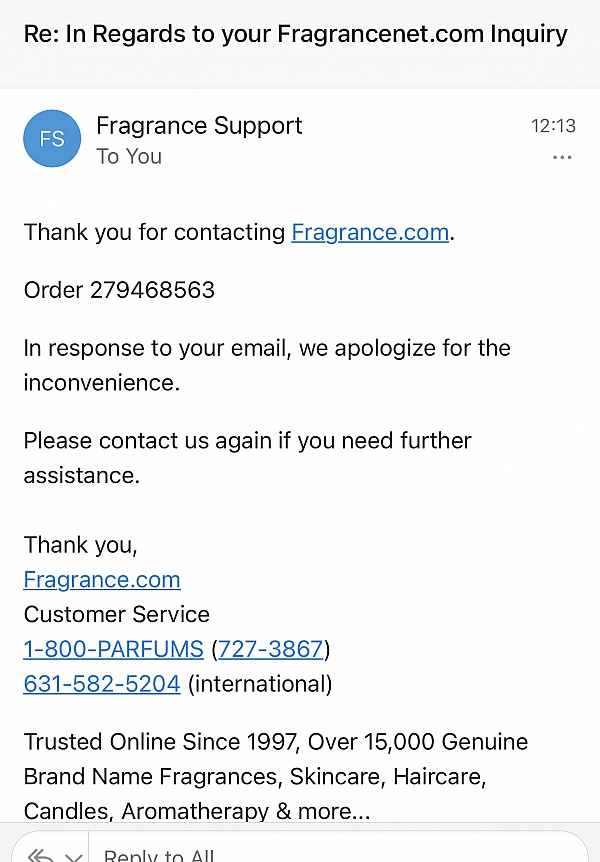This screenshot has height=862, width=600.
Task: Open Fragrance.com link in the greeting line
Action: tap(370, 232)
